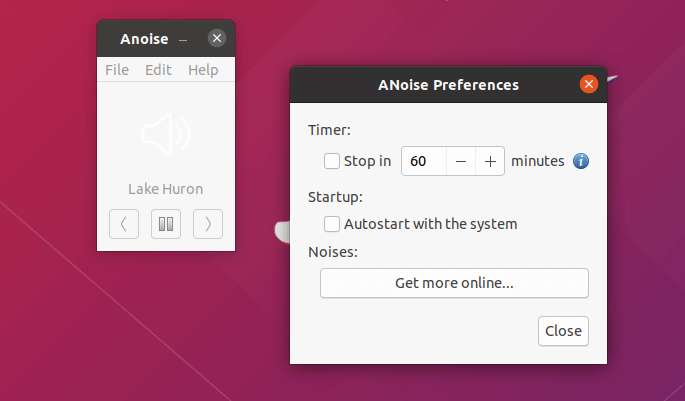
Task: Click the Close button in Preferences
Action: pyautogui.click(x=563, y=331)
